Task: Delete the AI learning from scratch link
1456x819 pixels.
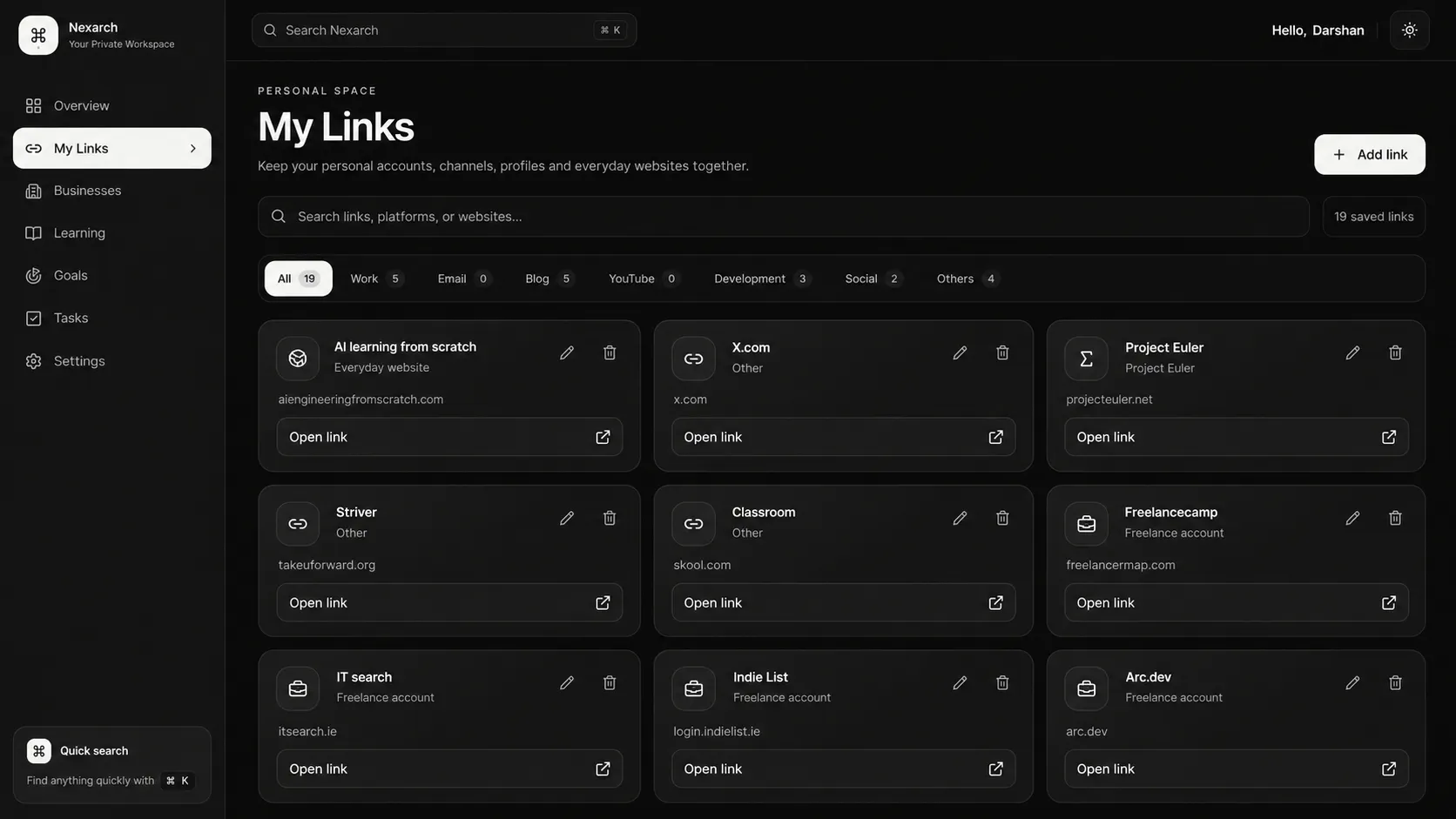Action: click(x=610, y=352)
